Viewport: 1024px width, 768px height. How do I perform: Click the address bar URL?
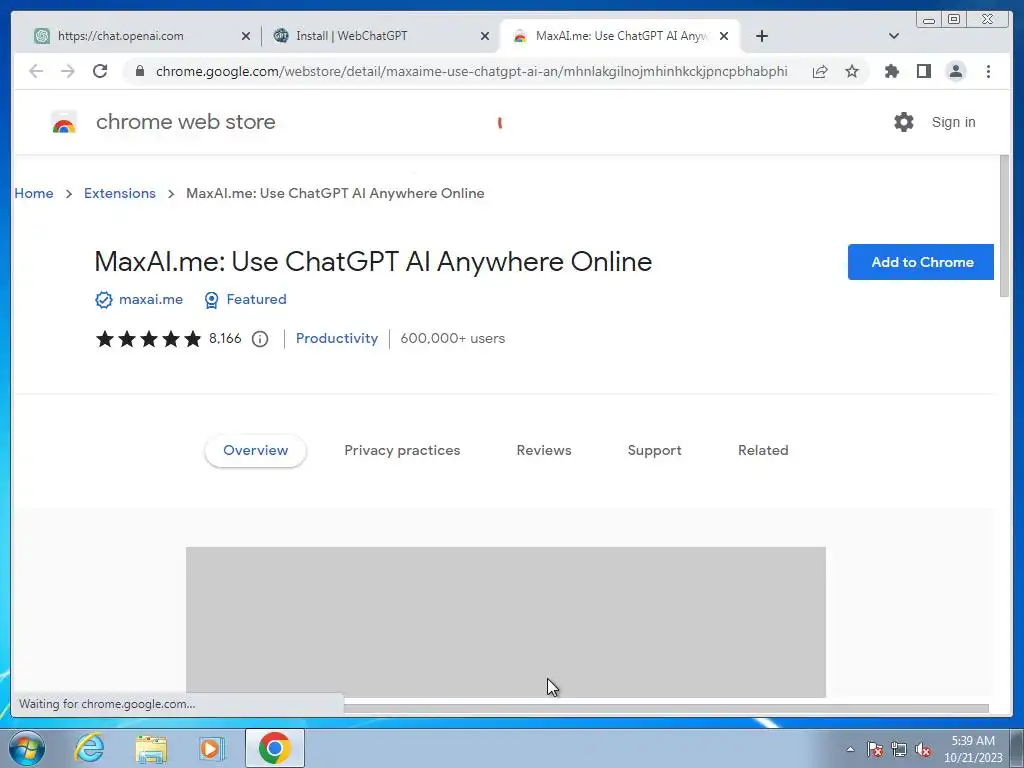(472, 71)
